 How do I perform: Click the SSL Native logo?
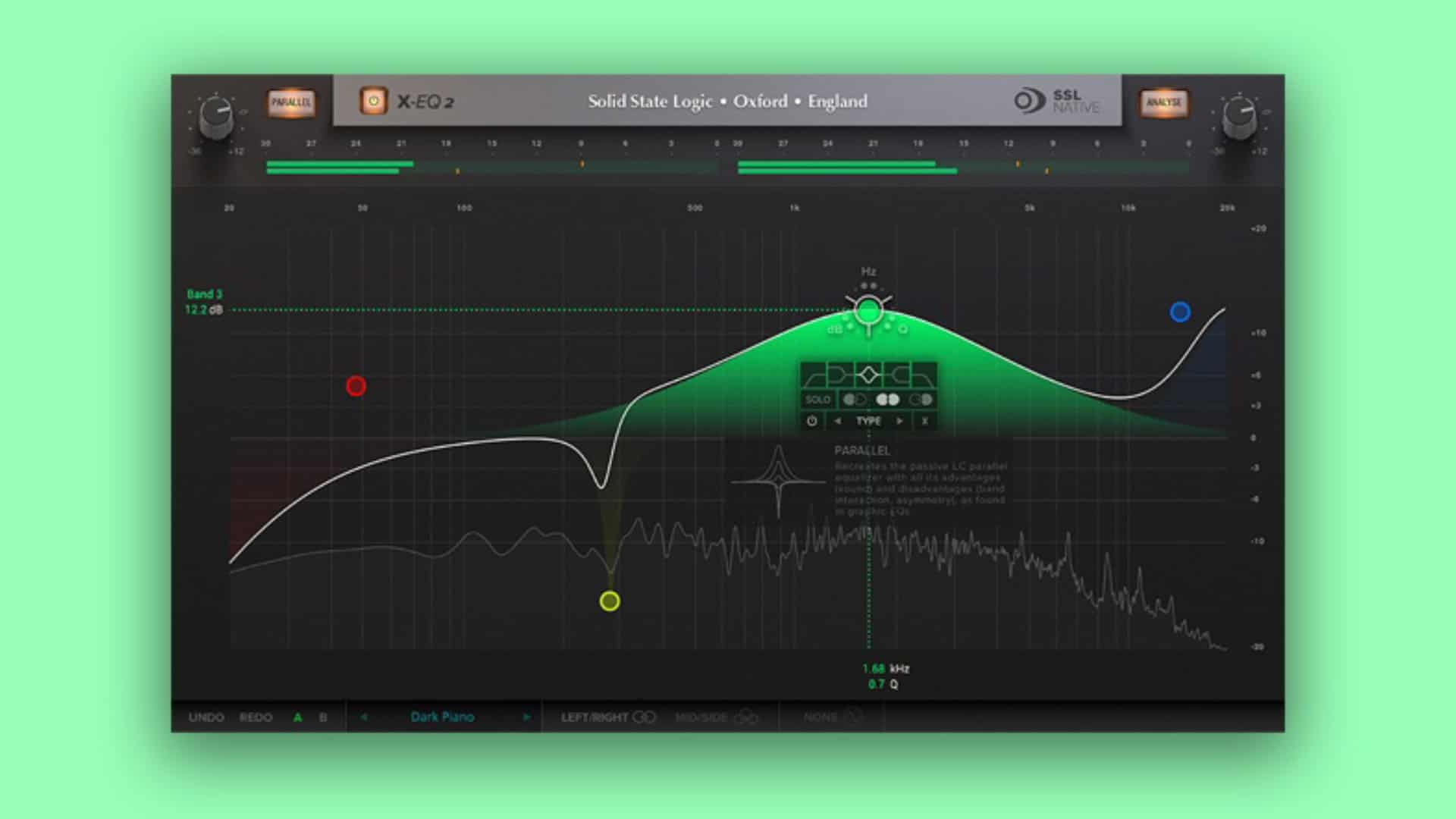coord(1056,101)
